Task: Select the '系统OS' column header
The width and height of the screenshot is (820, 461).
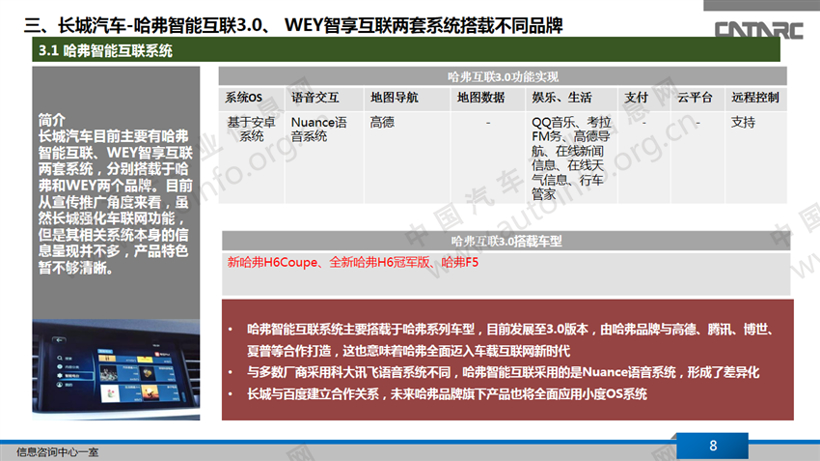Action: (252, 98)
